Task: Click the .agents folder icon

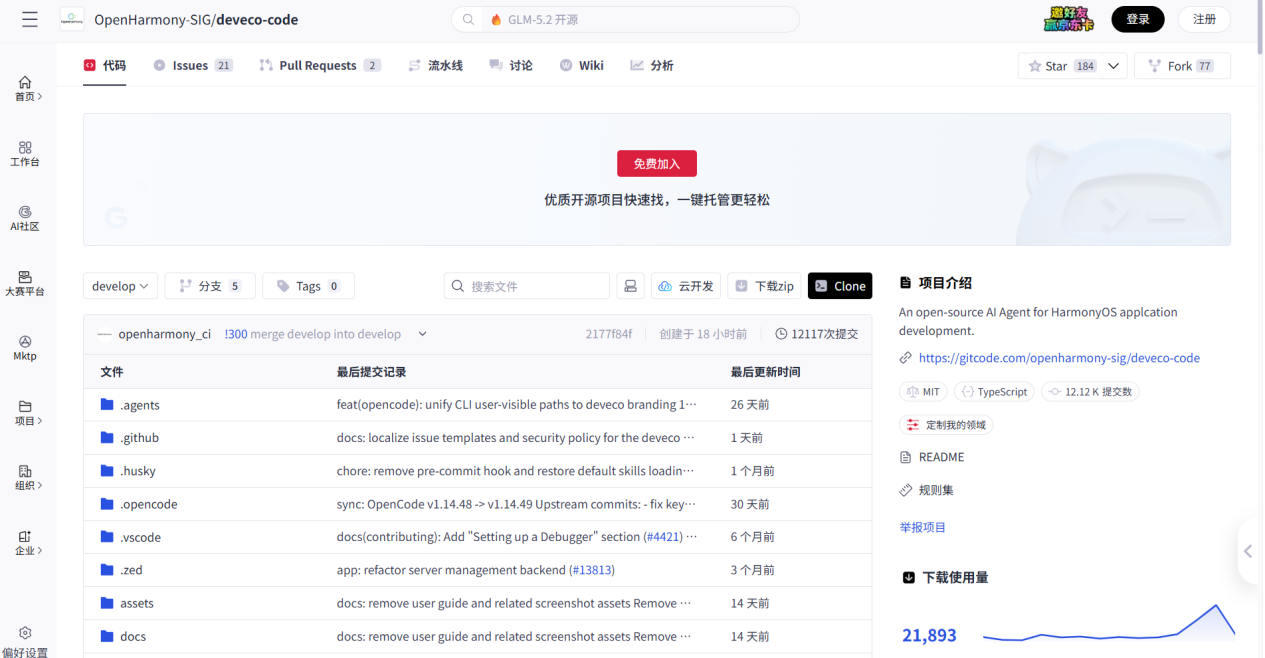Action: click(107, 405)
